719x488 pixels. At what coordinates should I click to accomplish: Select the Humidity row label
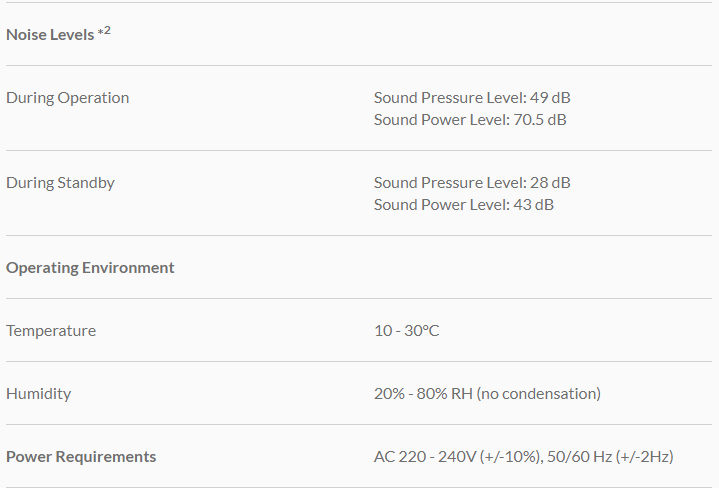coord(38,394)
